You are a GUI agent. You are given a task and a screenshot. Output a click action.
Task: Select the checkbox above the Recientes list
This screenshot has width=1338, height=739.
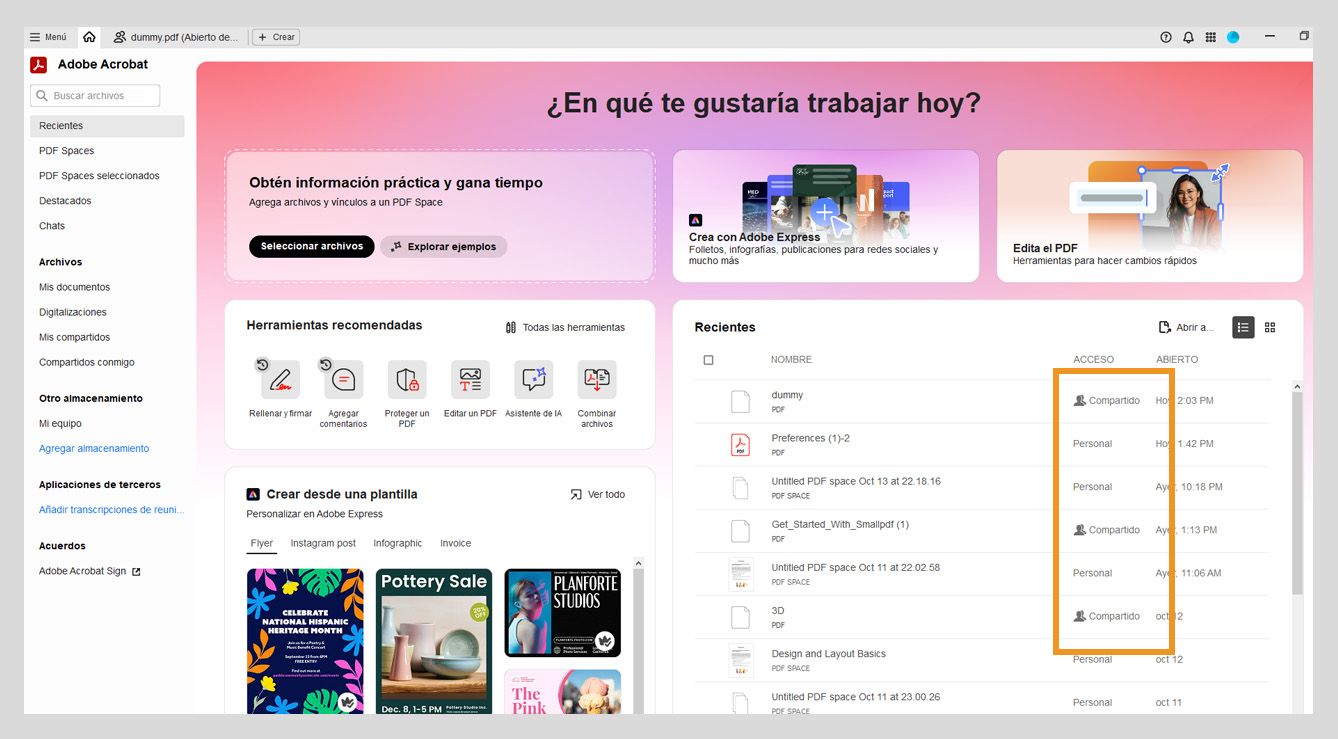click(708, 358)
